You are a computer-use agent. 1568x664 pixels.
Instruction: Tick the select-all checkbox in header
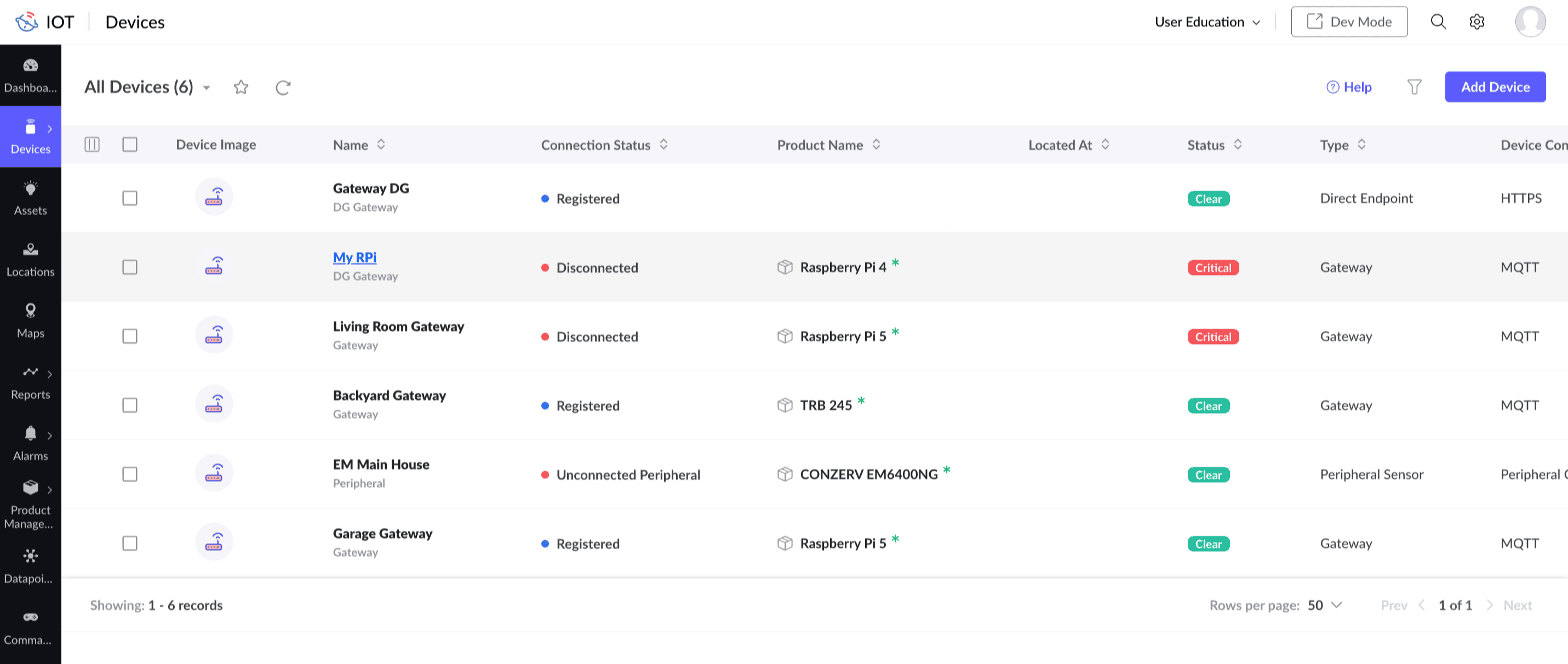click(x=130, y=144)
